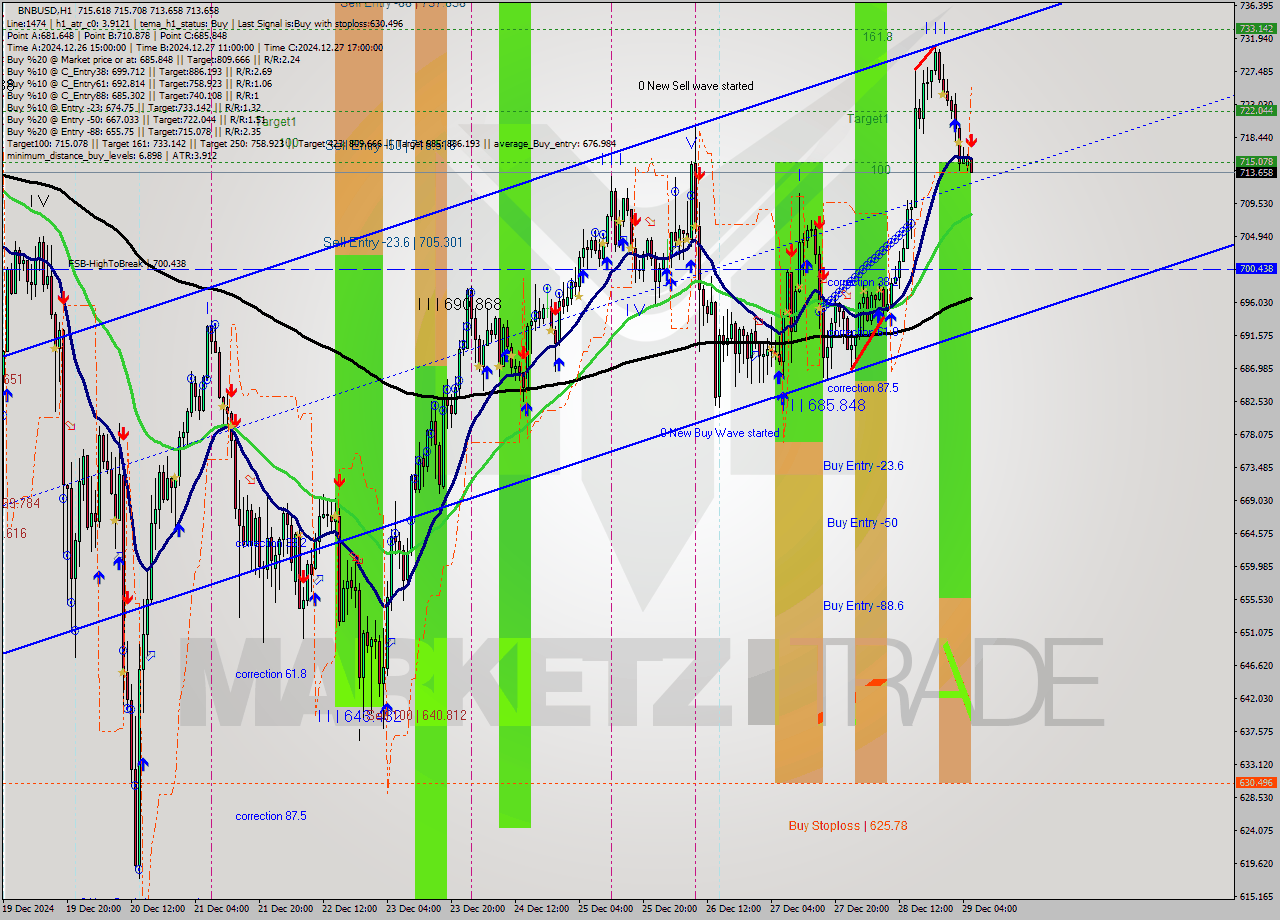Viewport: 1280px width, 920px height.
Task: Select the 624.075 price axis value
Action: (x=1256, y=830)
